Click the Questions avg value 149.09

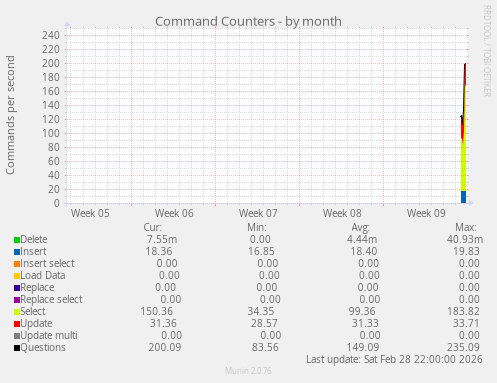[x=363, y=347]
